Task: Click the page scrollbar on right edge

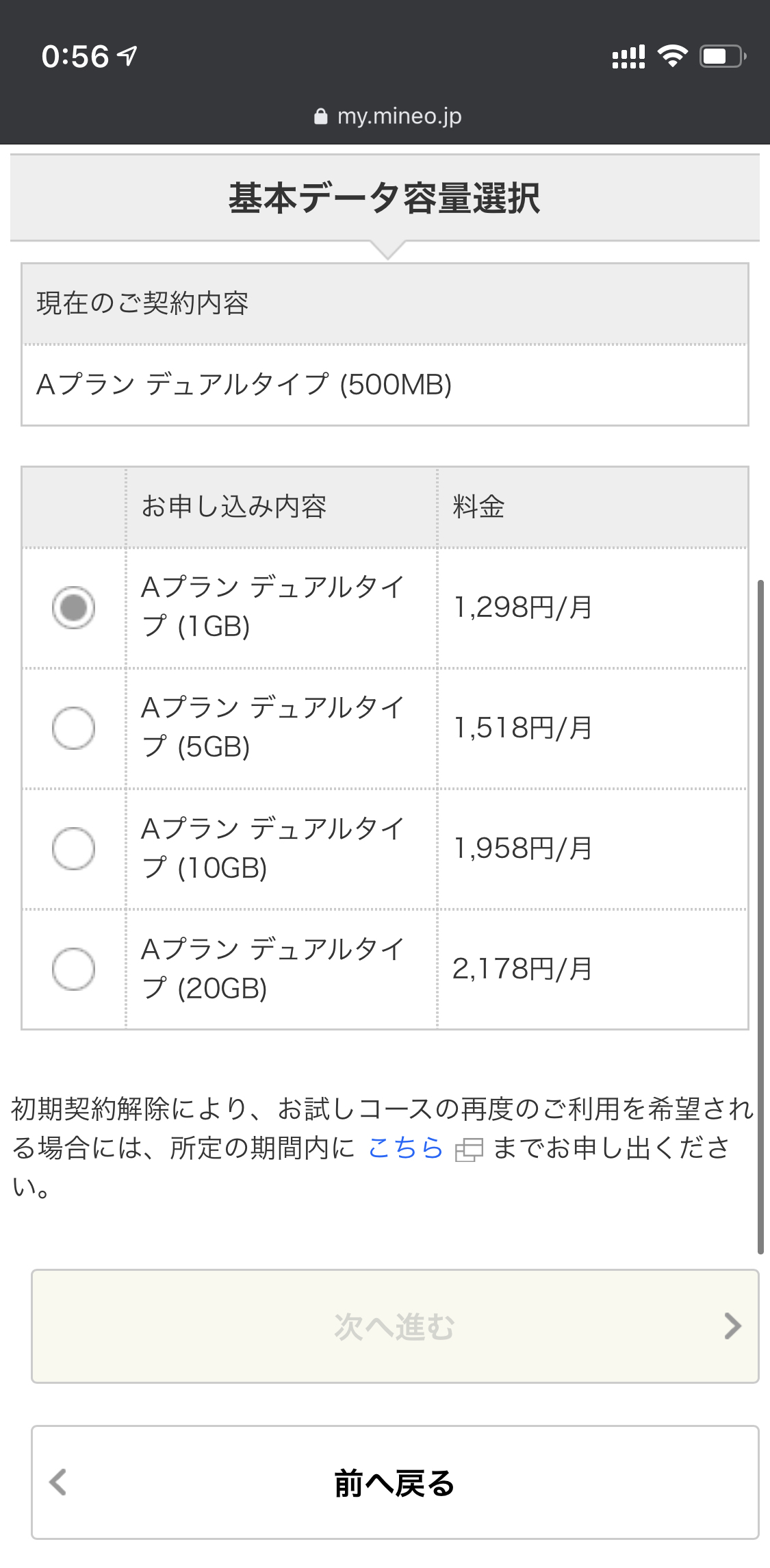Action: (760, 918)
